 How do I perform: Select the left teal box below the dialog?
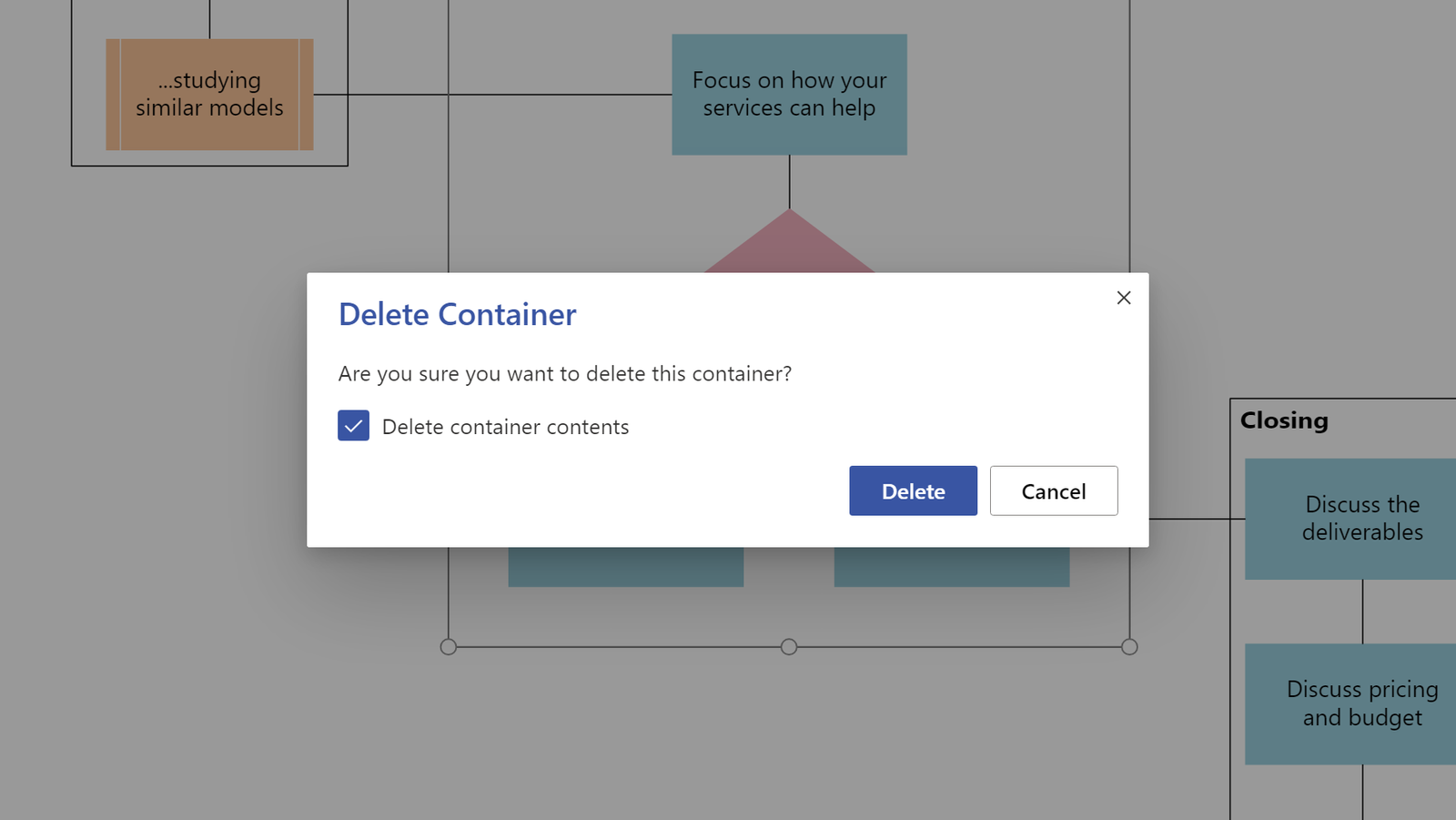pyautogui.click(x=625, y=567)
